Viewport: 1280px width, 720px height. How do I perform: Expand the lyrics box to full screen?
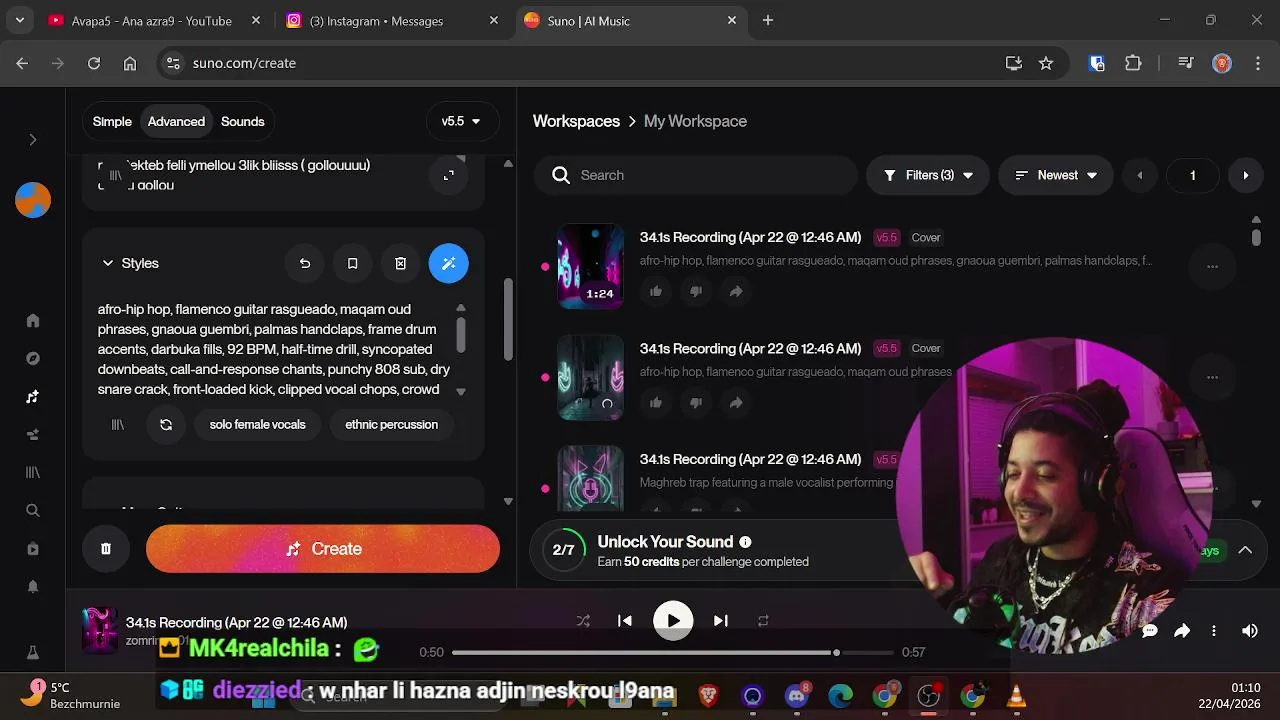tap(449, 175)
